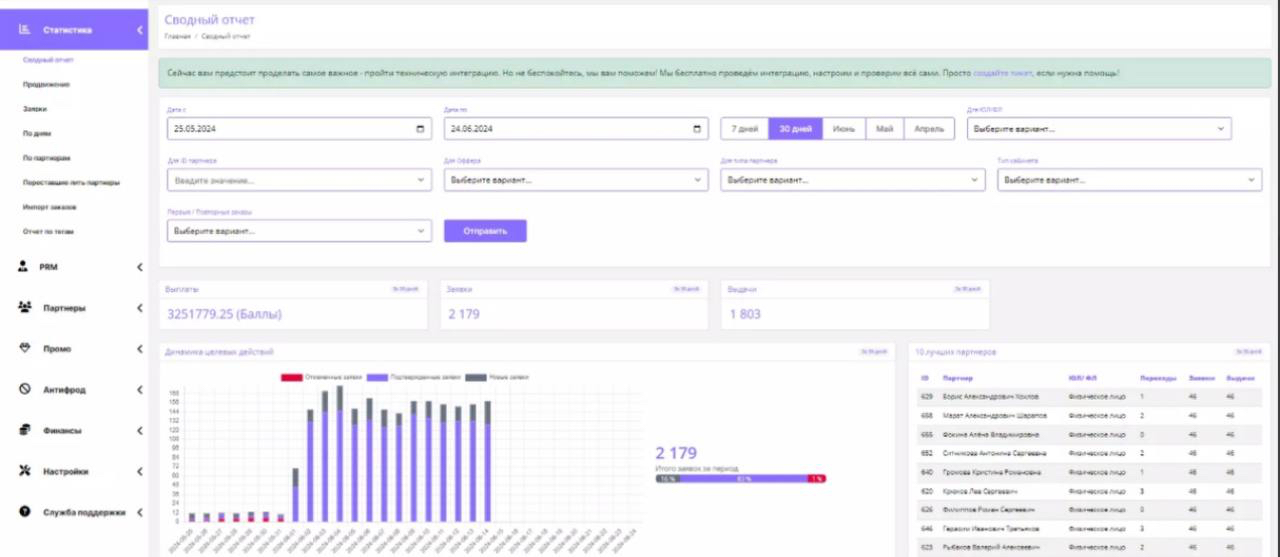
Task: Open По партнерам report
Action: [x=45, y=158]
